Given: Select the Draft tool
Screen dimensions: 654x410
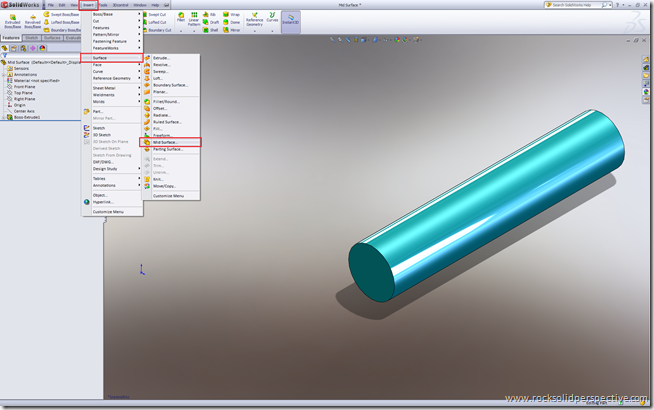Looking at the screenshot, I should [x=211, y=23].
